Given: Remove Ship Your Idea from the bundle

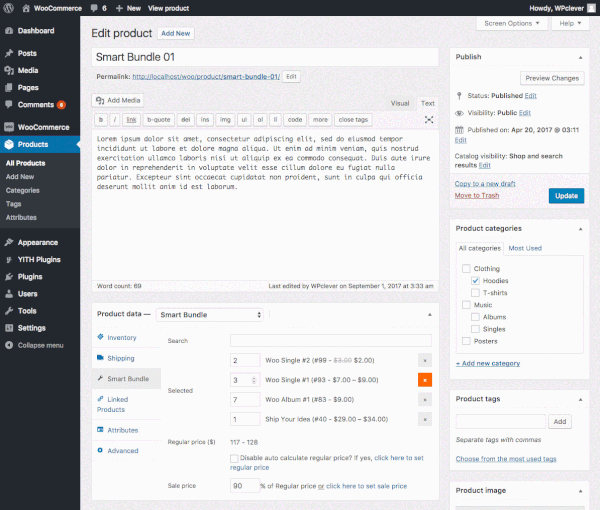Looking at the screenshot, I should point(425,419).
